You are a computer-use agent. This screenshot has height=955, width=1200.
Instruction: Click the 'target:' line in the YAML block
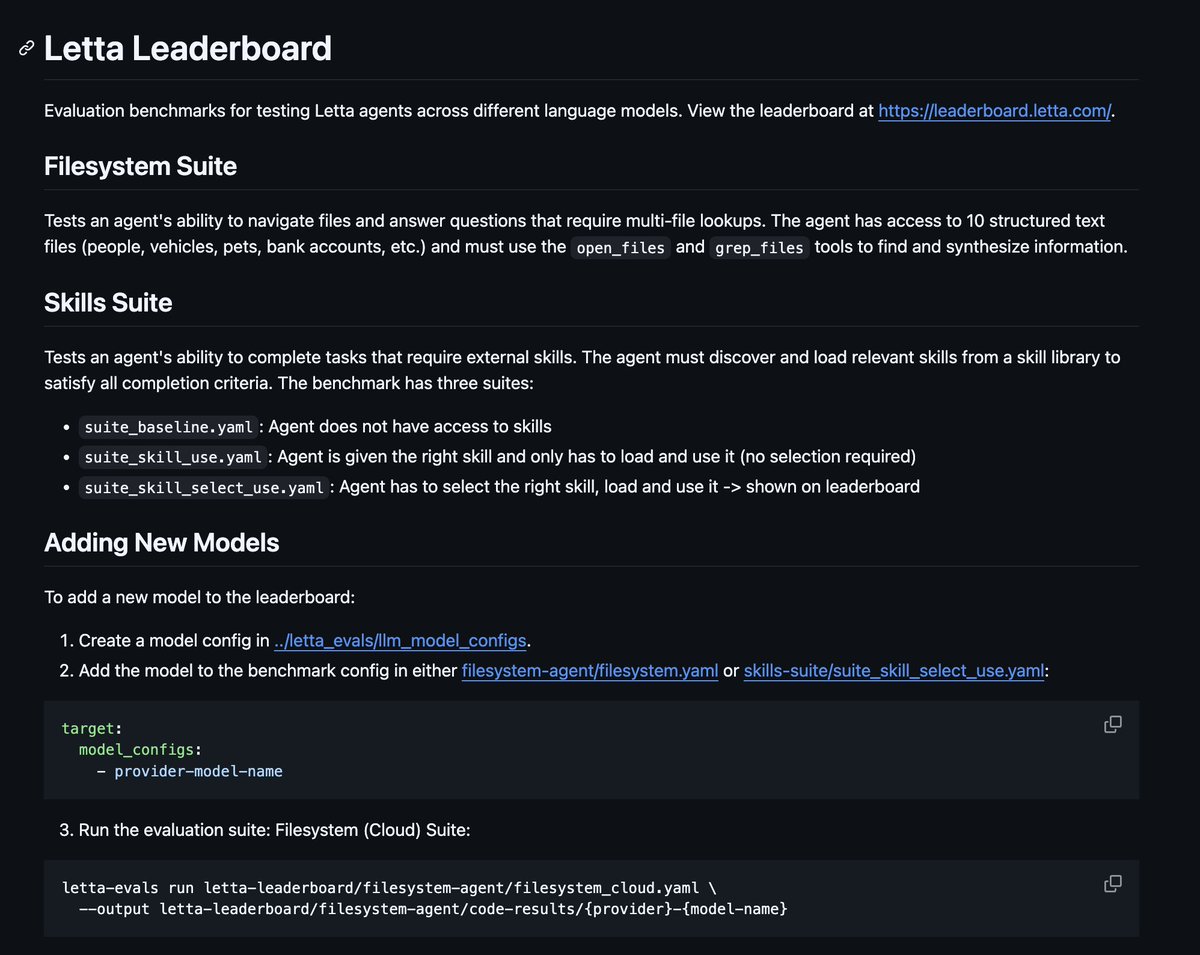91,729
